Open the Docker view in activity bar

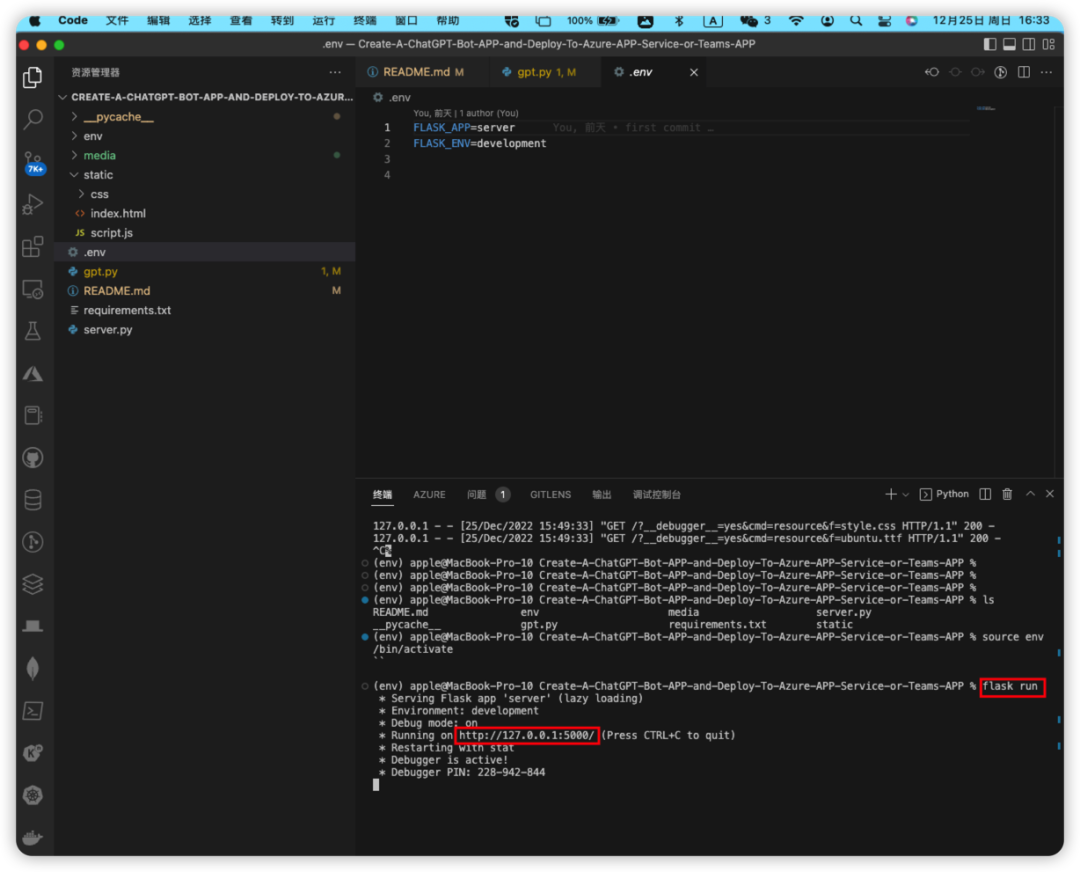[x=32, y=838]
